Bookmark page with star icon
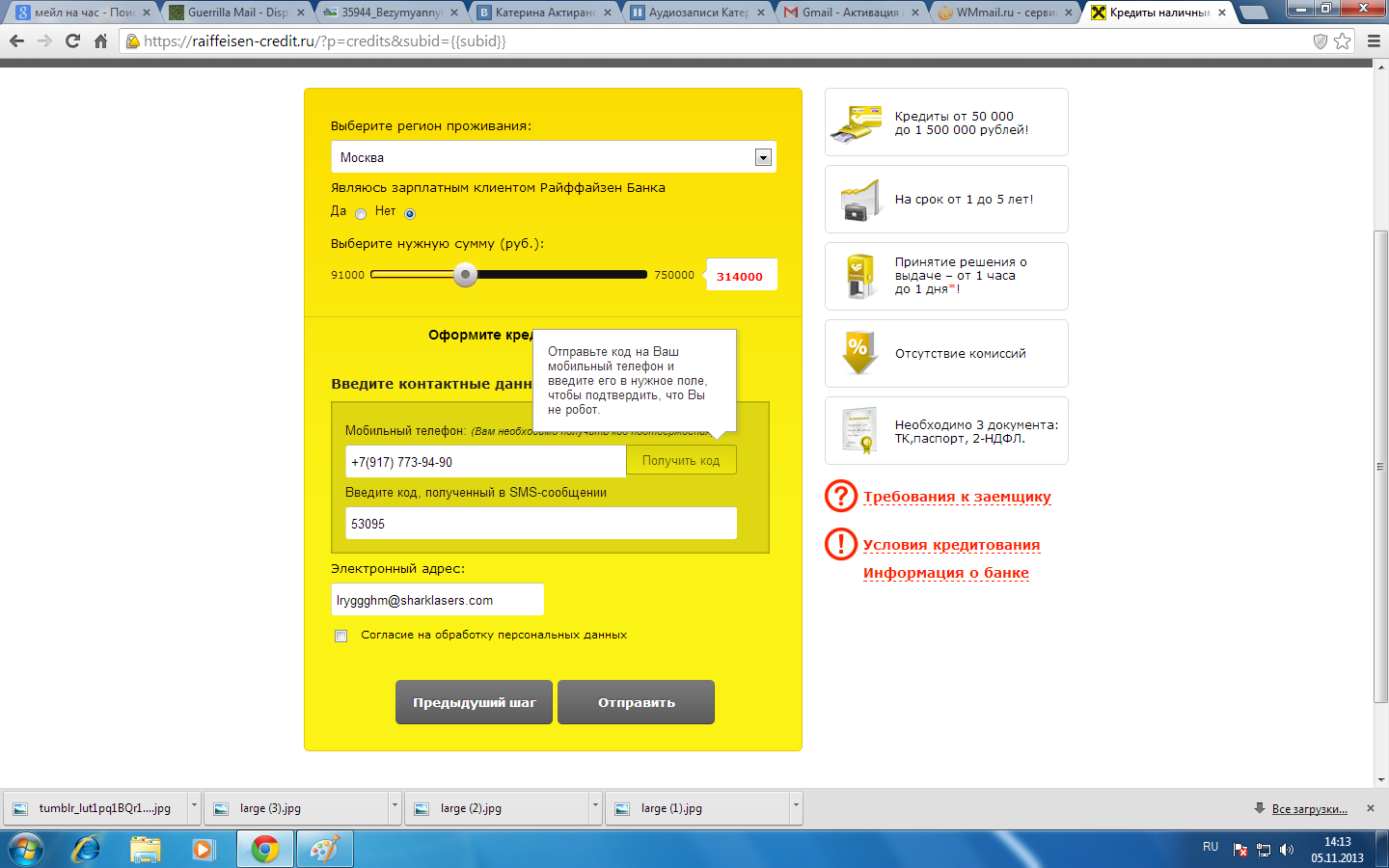Image resolution: width=1389 pixels, height=868 pixels. point(1342,41)
